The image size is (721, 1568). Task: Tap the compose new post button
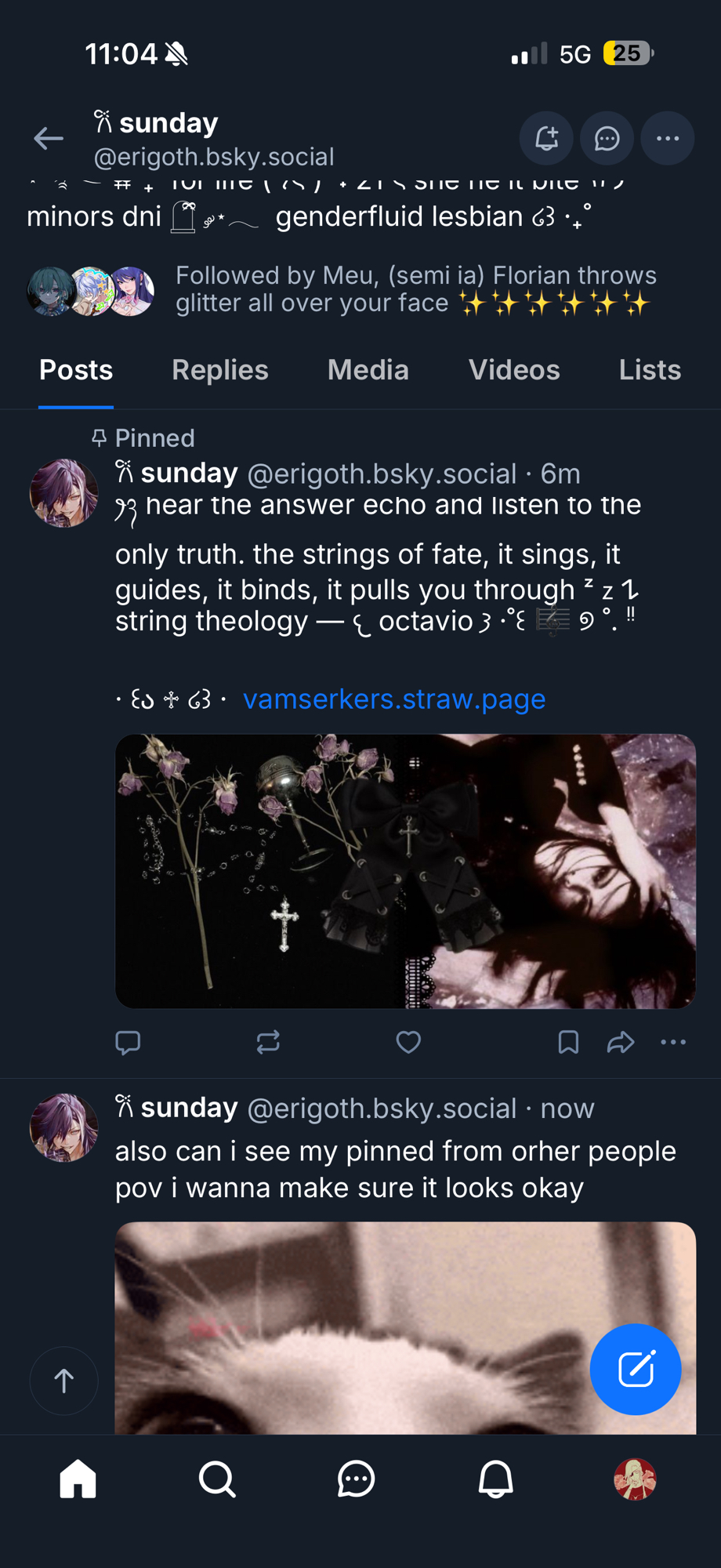click(635, 1369)
